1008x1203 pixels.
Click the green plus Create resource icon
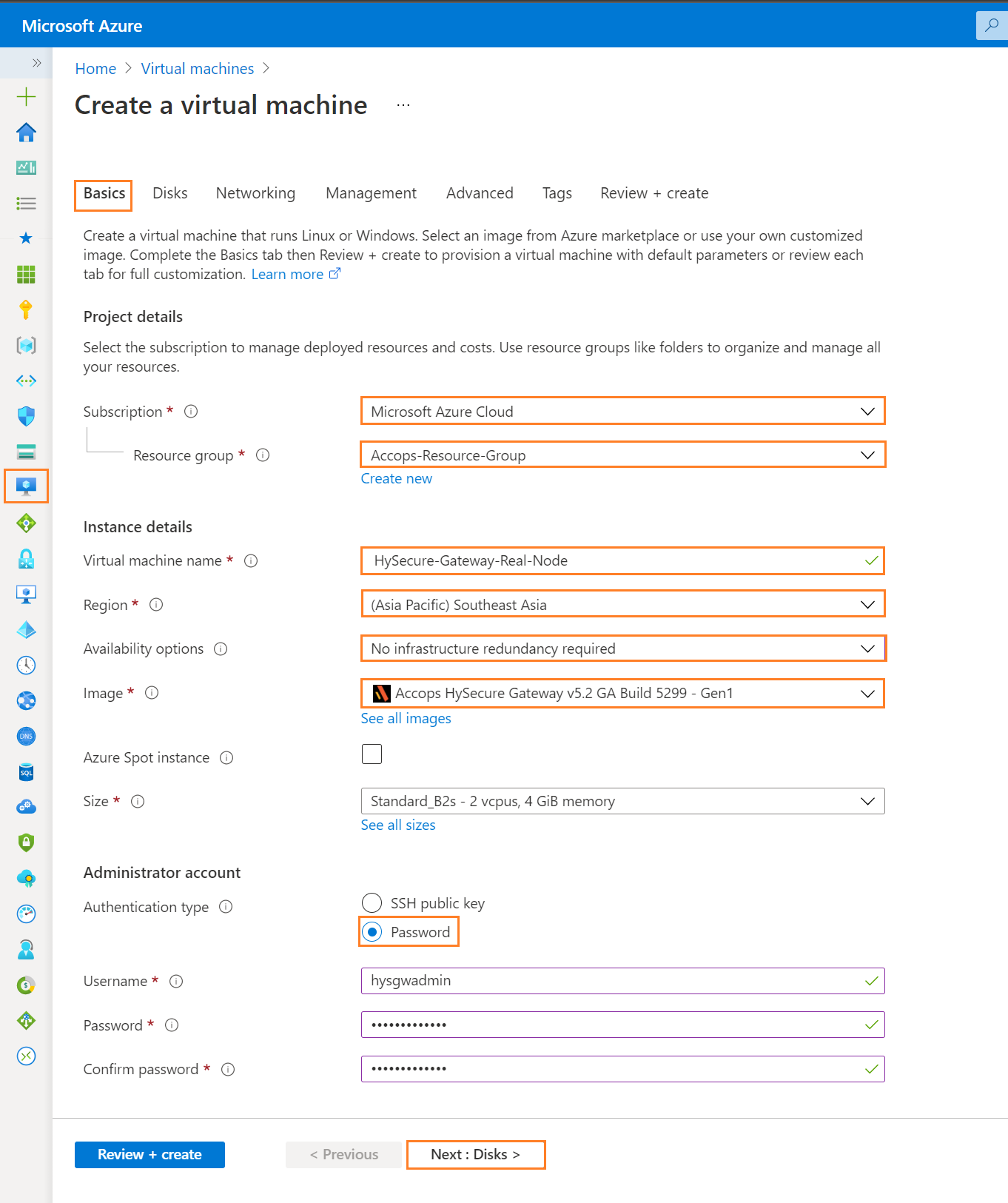tap(26, 96)
